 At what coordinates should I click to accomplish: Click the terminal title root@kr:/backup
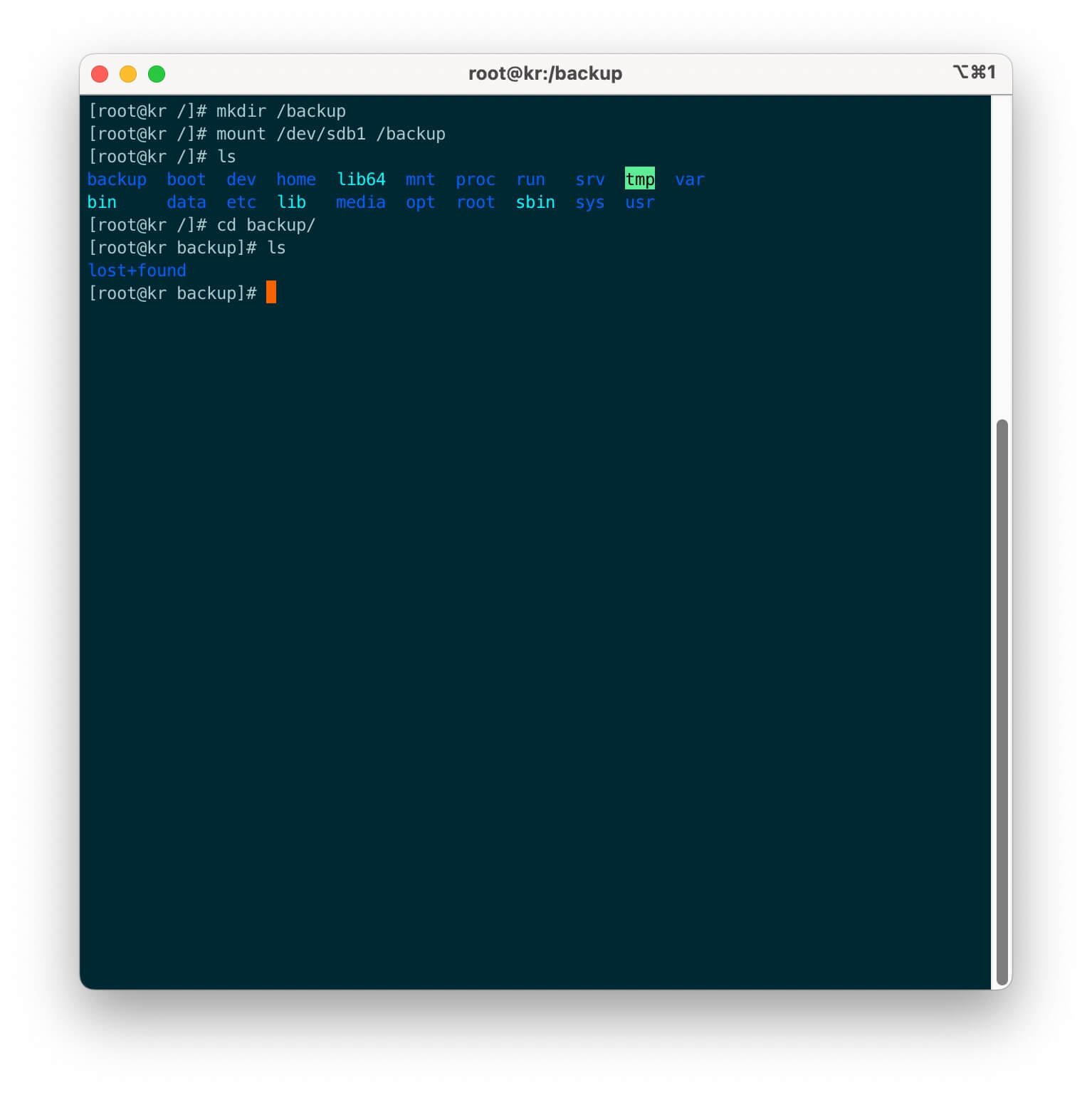[545, 73]
